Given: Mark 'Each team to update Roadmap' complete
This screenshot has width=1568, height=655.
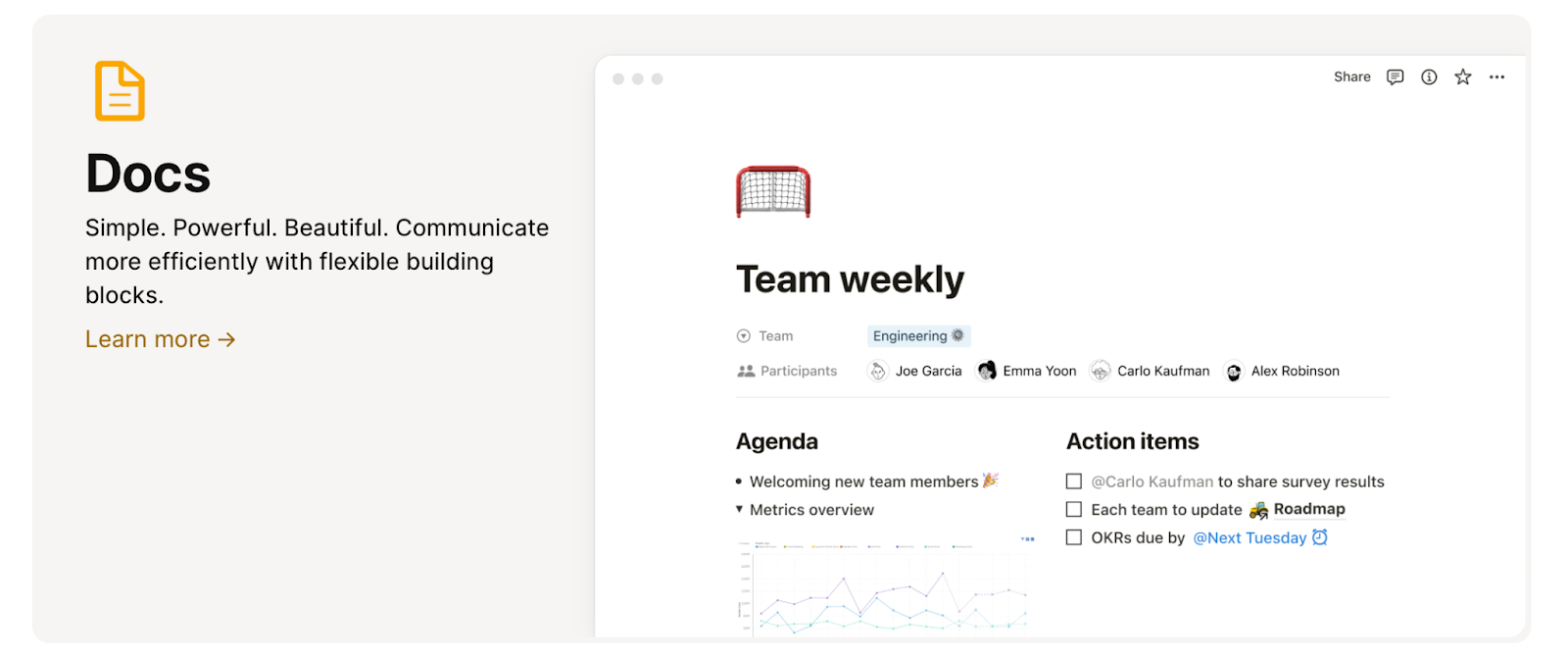Looking at the screenshot, I should pos(1074,509).
